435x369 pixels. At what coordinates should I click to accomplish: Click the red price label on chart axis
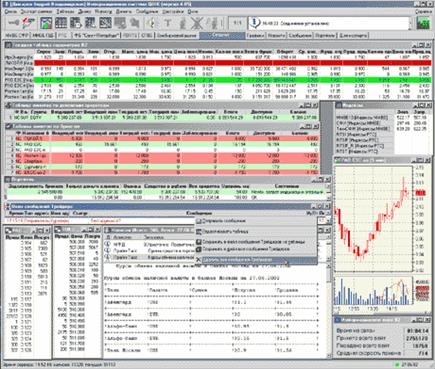coord(421,193)
